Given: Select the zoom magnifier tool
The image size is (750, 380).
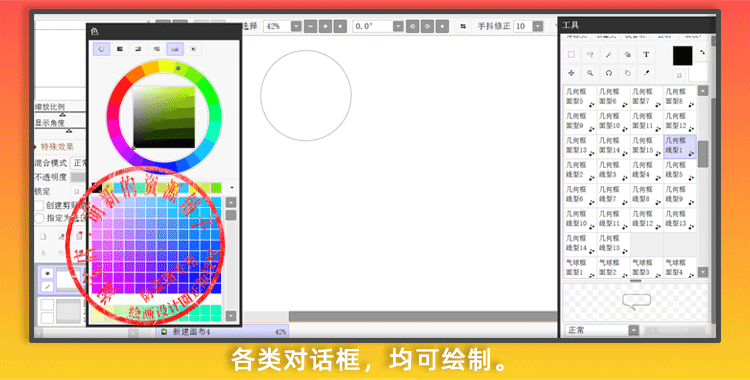Looking at the screenshot, I should click(590, 73).
